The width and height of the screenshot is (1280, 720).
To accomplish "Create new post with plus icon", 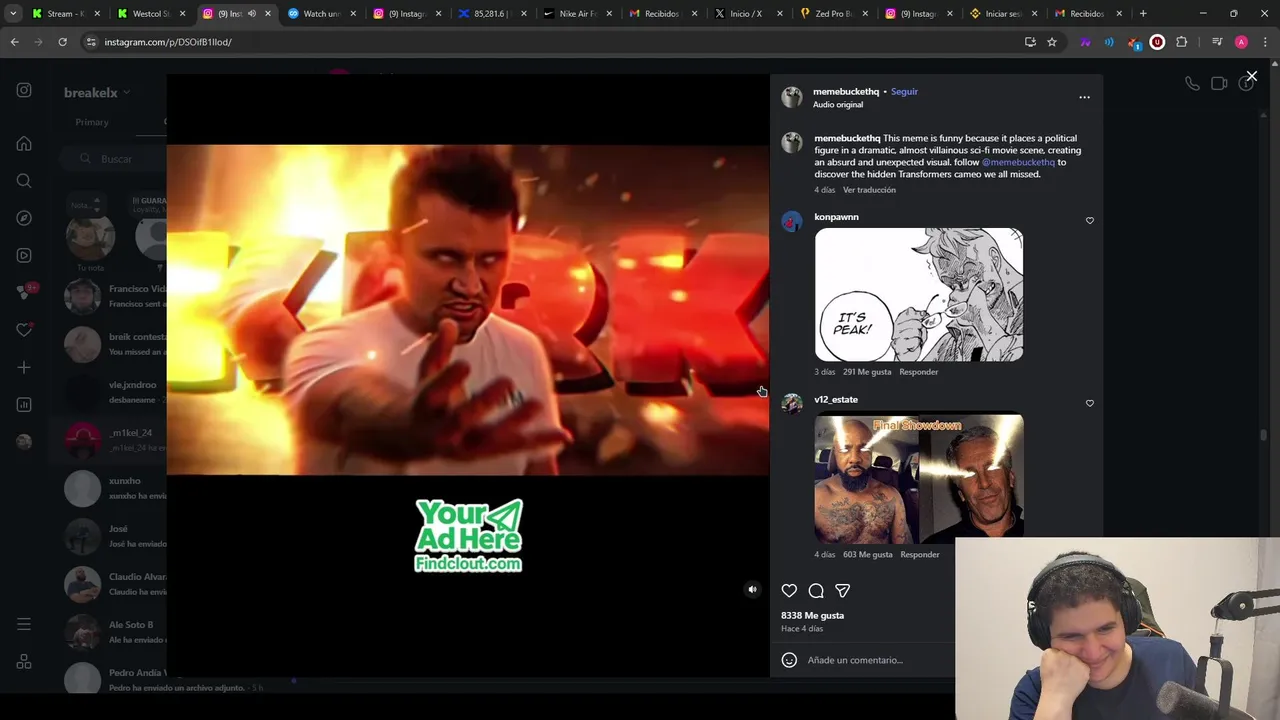I will (24, 367).
